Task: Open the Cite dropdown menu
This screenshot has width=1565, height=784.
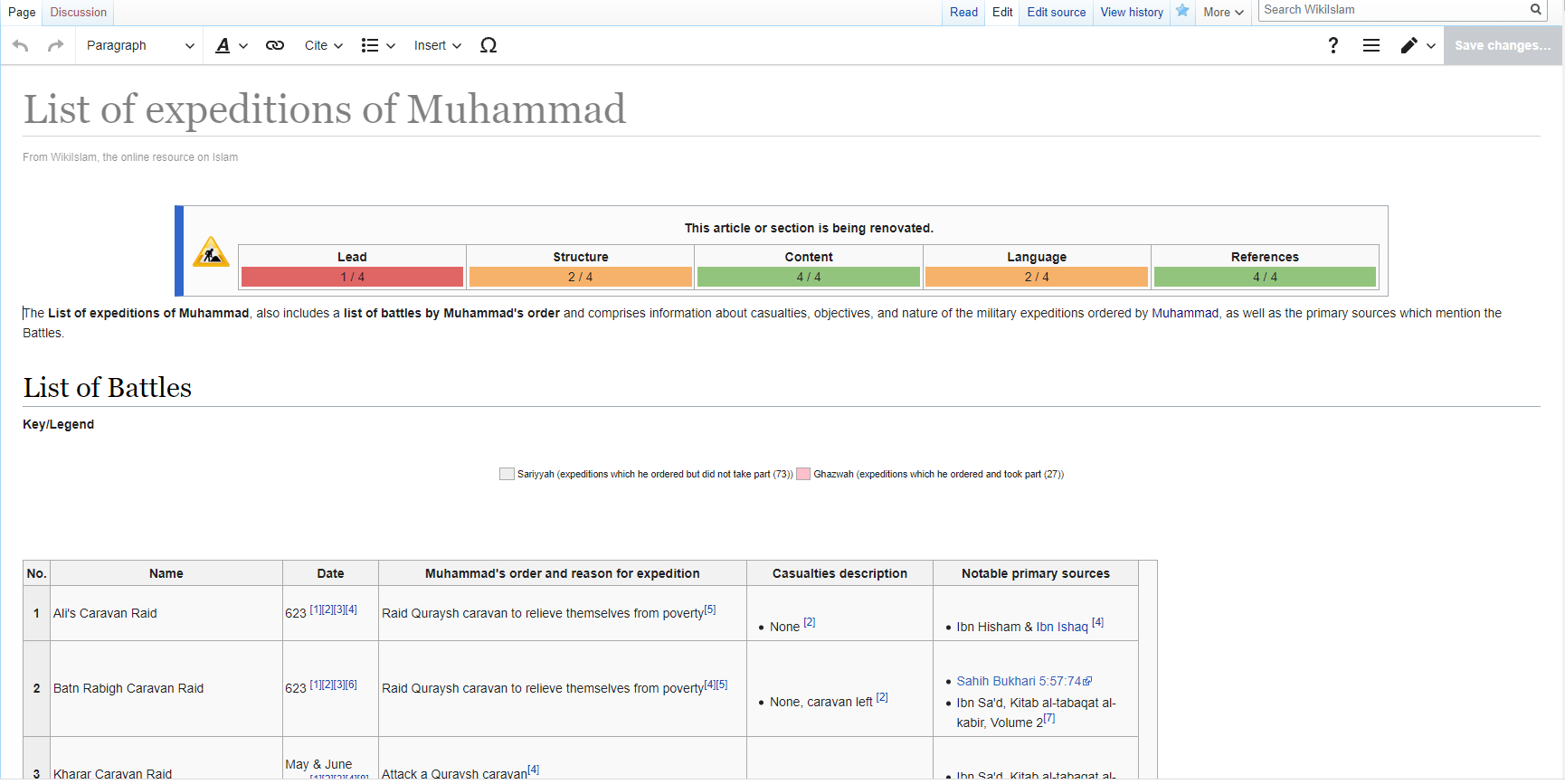Action: point(323,45)
